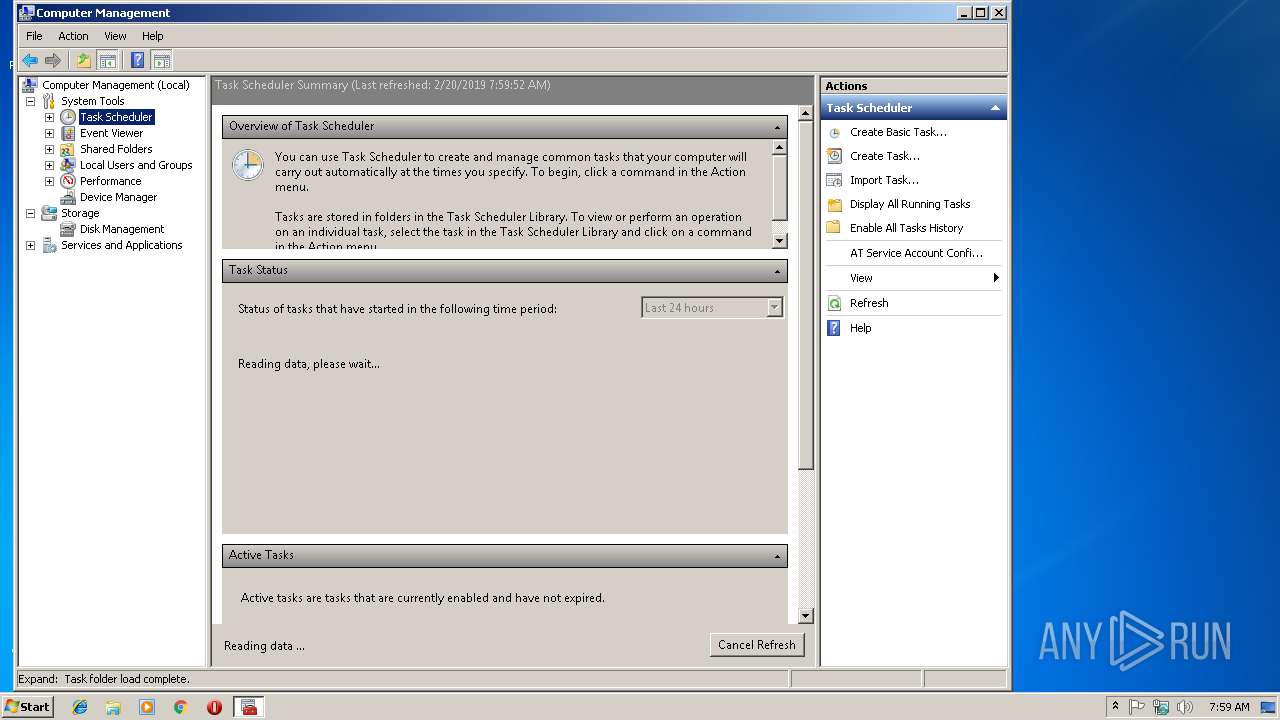Expand Local Users and Groups node
Viewport: 1280px width, 720px height.
49,165
